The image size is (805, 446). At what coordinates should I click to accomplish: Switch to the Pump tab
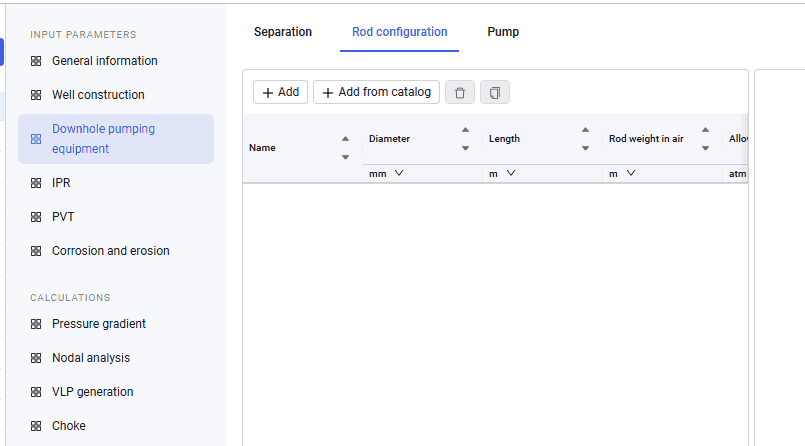503,32
